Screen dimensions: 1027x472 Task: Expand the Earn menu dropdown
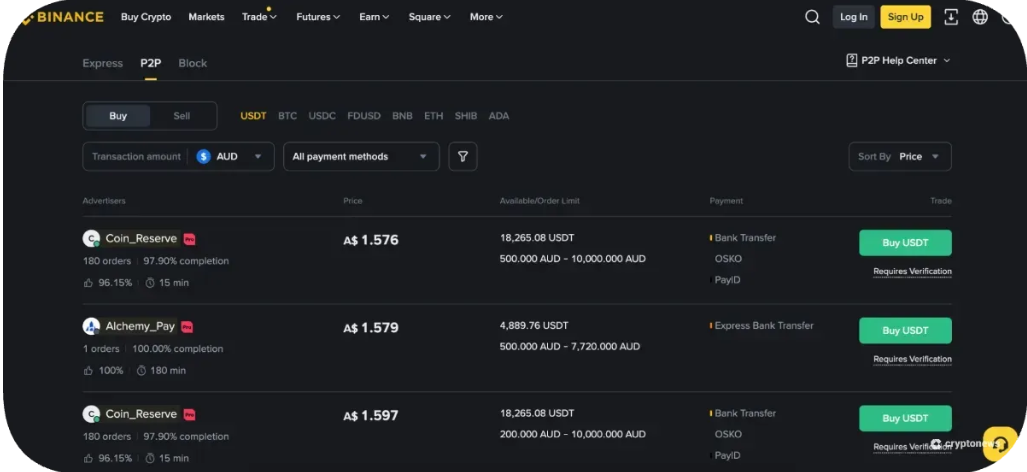tap(375, 17)
